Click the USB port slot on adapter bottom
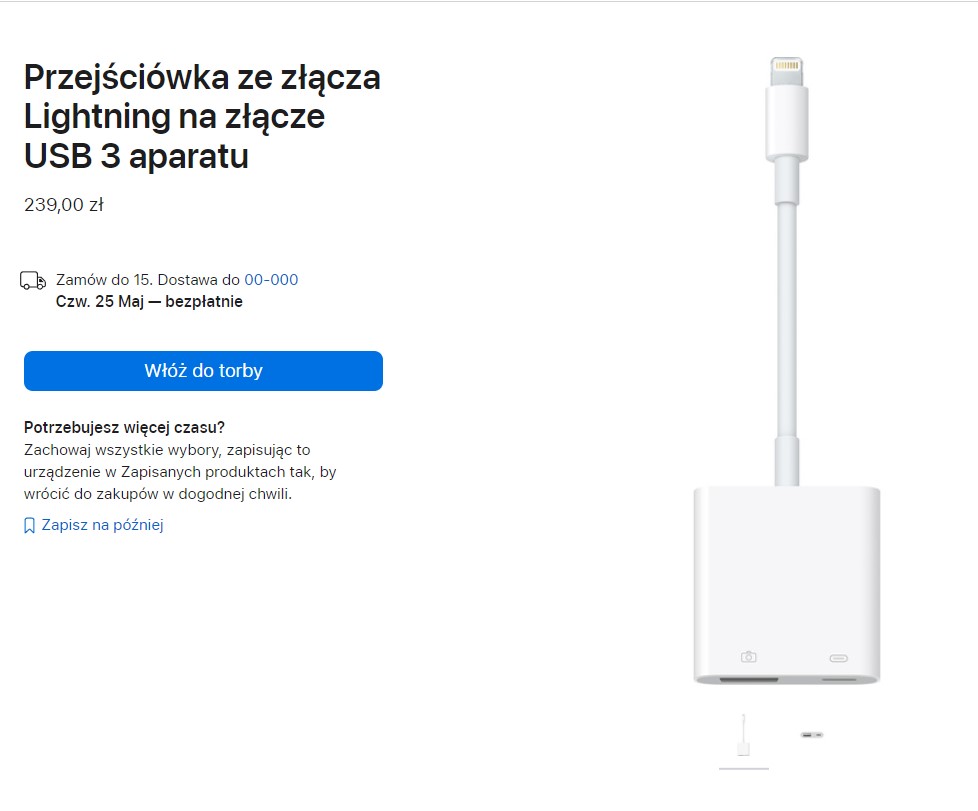Image resolution: width=978 pixels, height=811 pixels. coord(749,679)
